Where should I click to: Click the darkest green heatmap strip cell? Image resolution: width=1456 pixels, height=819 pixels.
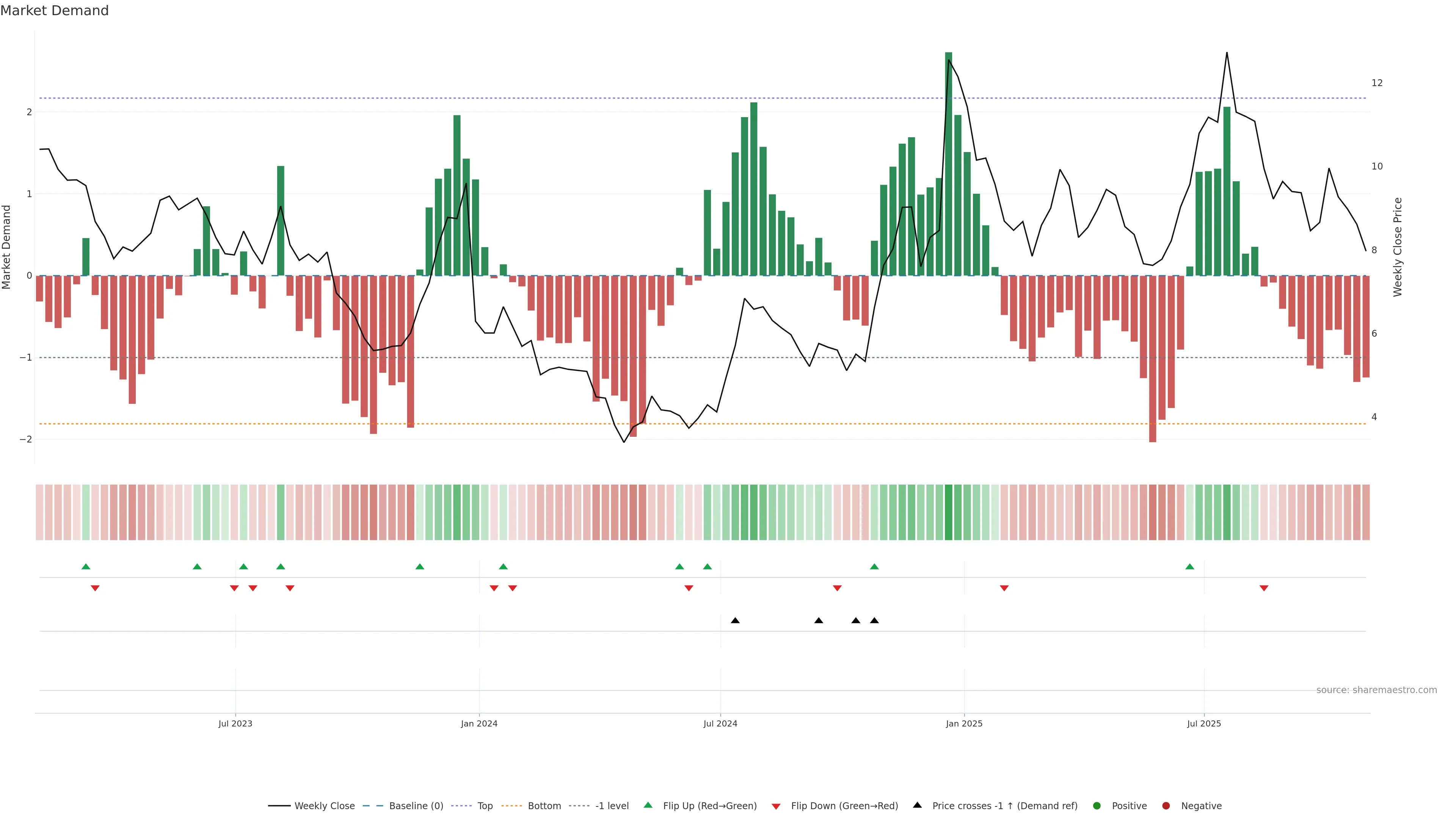click(x=948, y=512)
